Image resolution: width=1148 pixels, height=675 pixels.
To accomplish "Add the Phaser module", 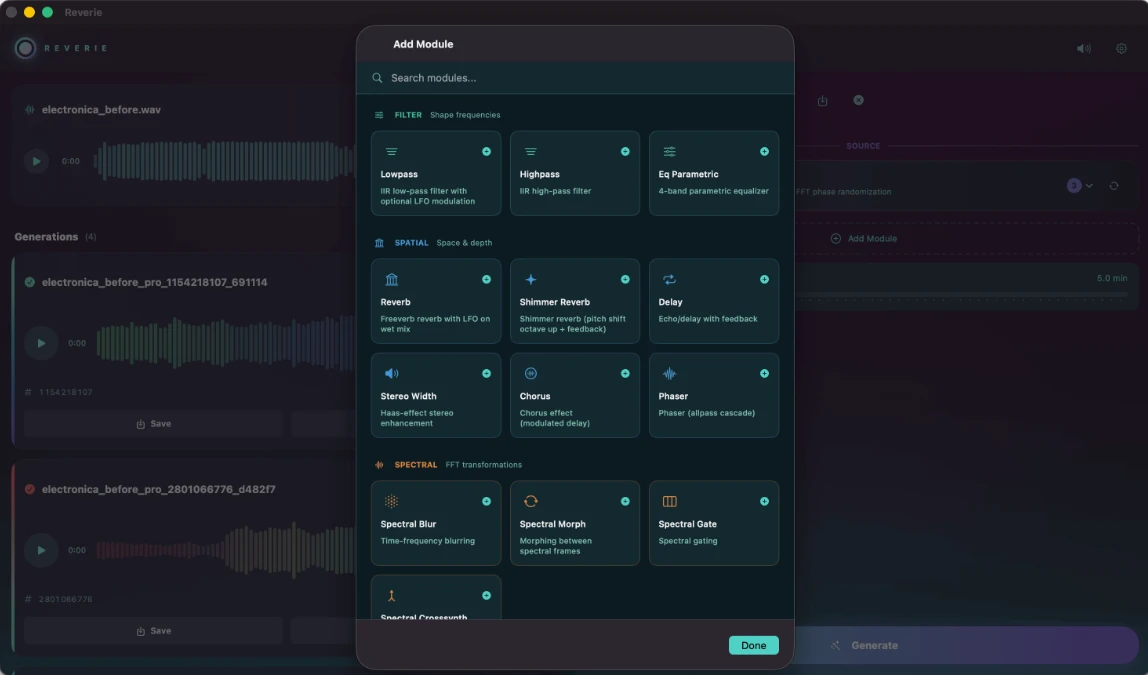I will point(764,373).
